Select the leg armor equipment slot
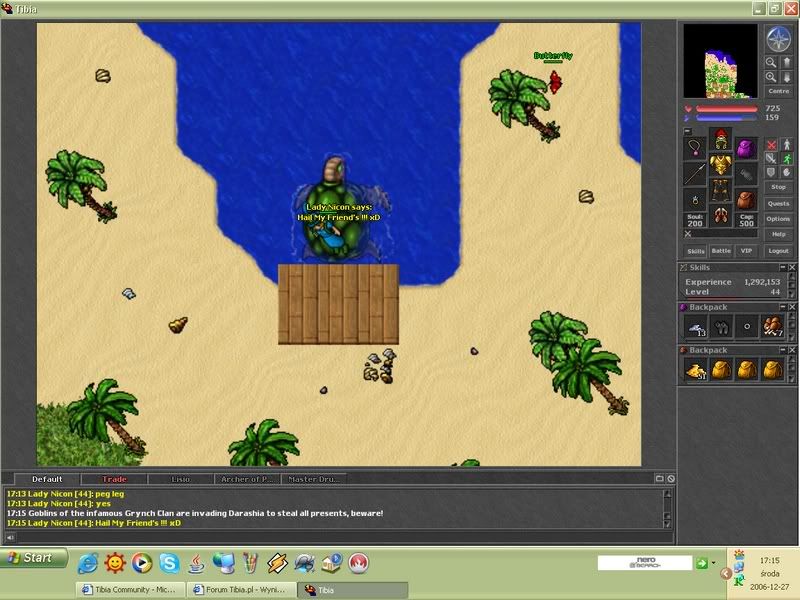This screenshot has width=800, height=600. [x=720, y=190]
